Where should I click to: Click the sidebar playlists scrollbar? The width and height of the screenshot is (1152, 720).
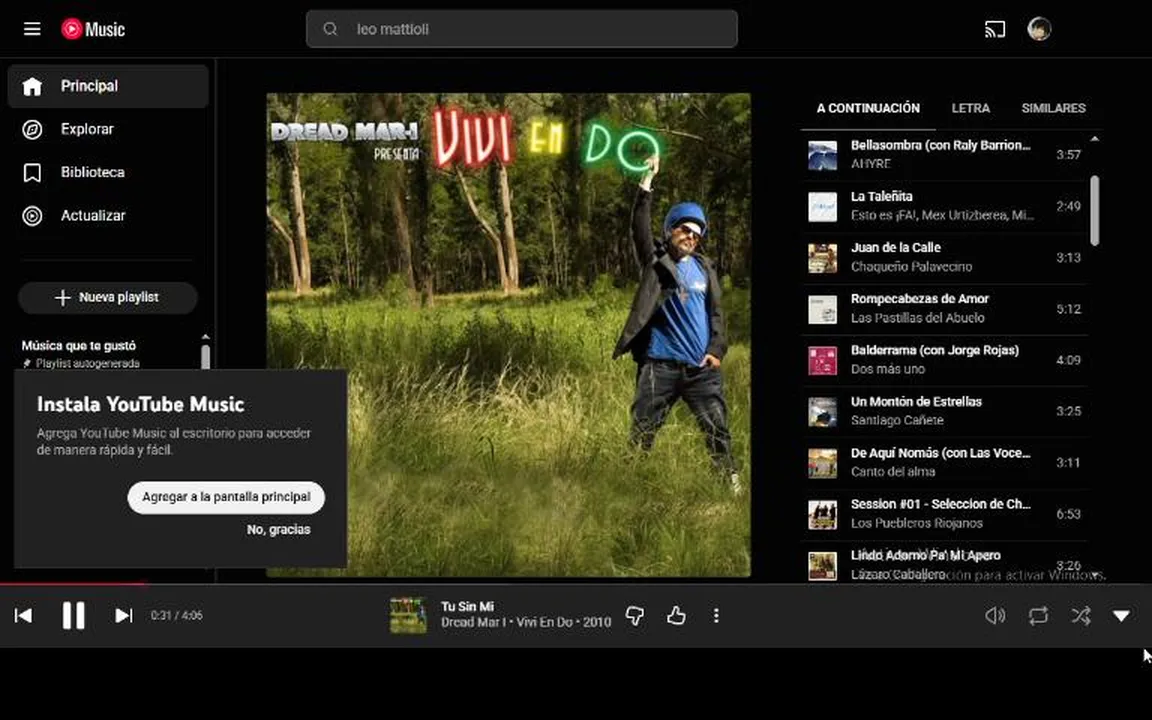205,356
